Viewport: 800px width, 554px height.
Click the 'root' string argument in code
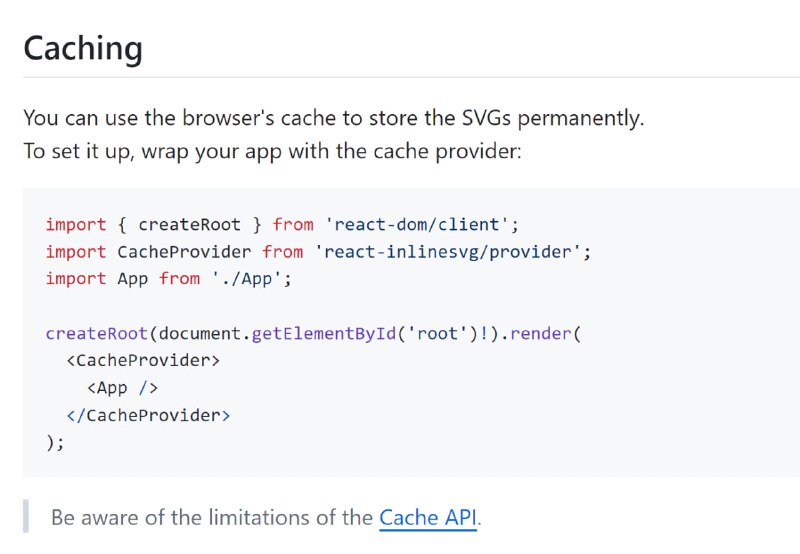click(x=438, y=333)
